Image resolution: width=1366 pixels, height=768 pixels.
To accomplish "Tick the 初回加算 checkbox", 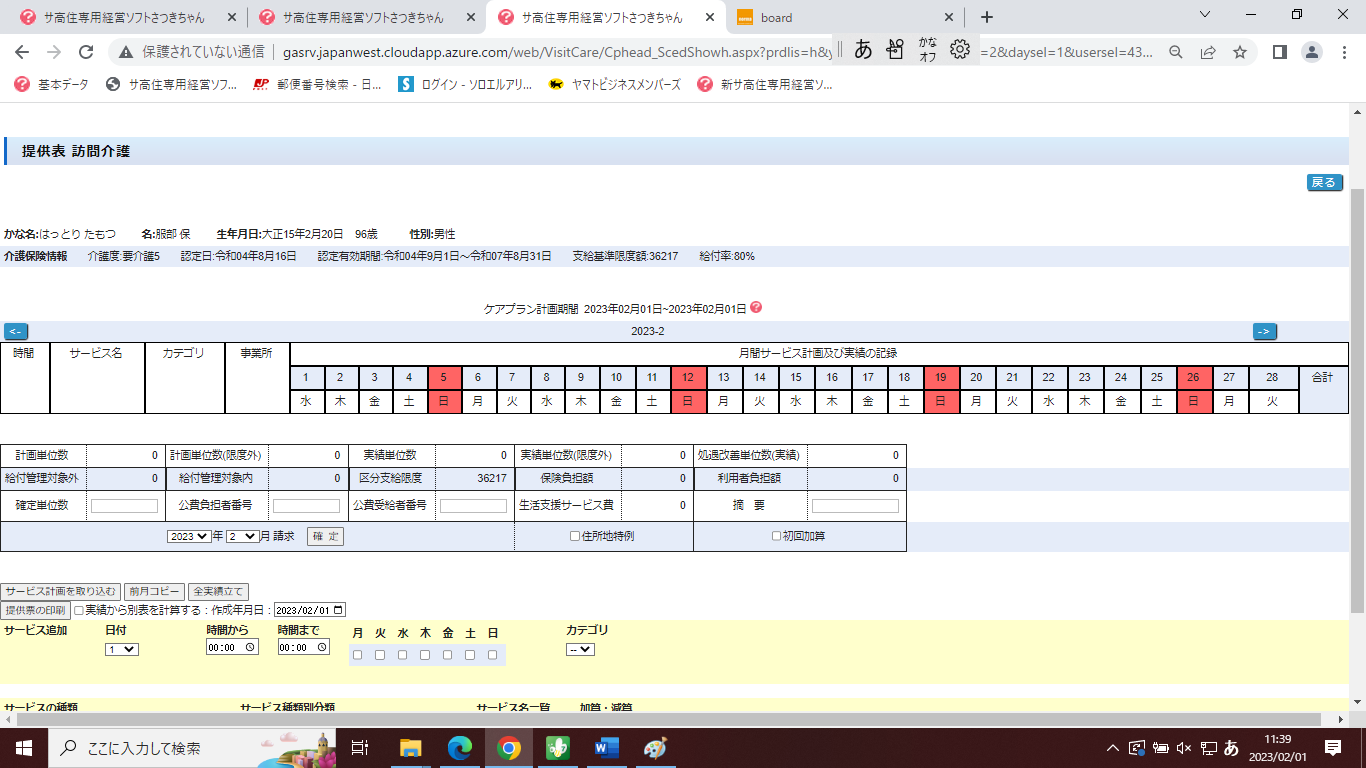I will (777, 536).
